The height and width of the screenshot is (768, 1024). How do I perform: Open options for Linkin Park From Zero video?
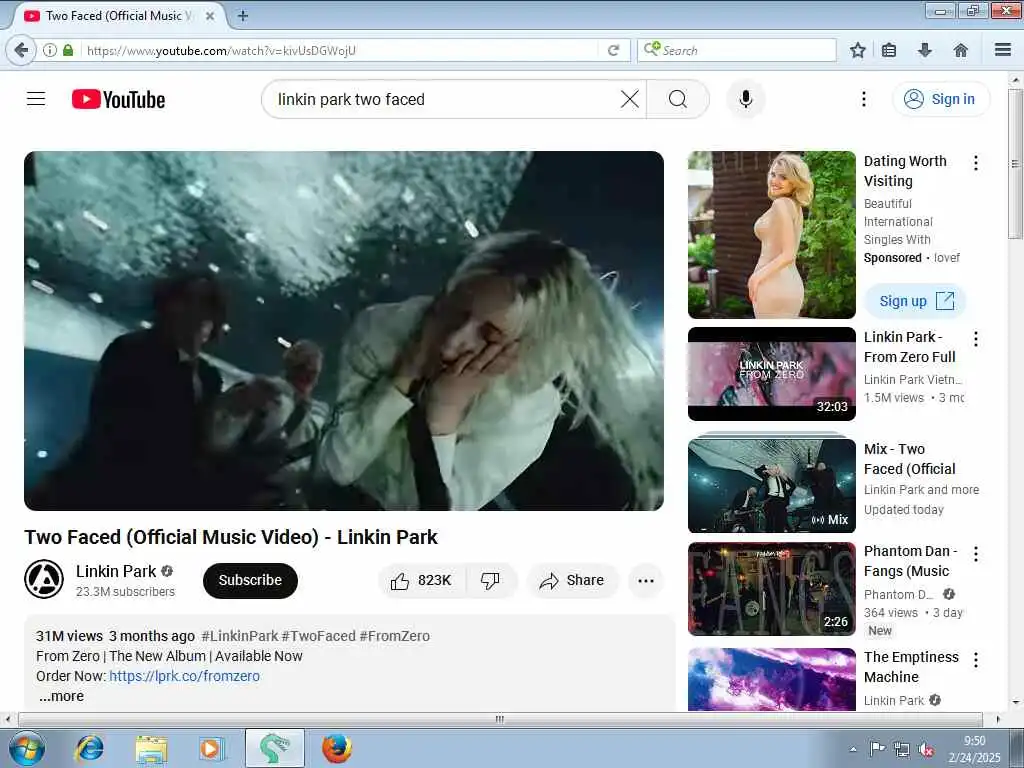(976, 338)
